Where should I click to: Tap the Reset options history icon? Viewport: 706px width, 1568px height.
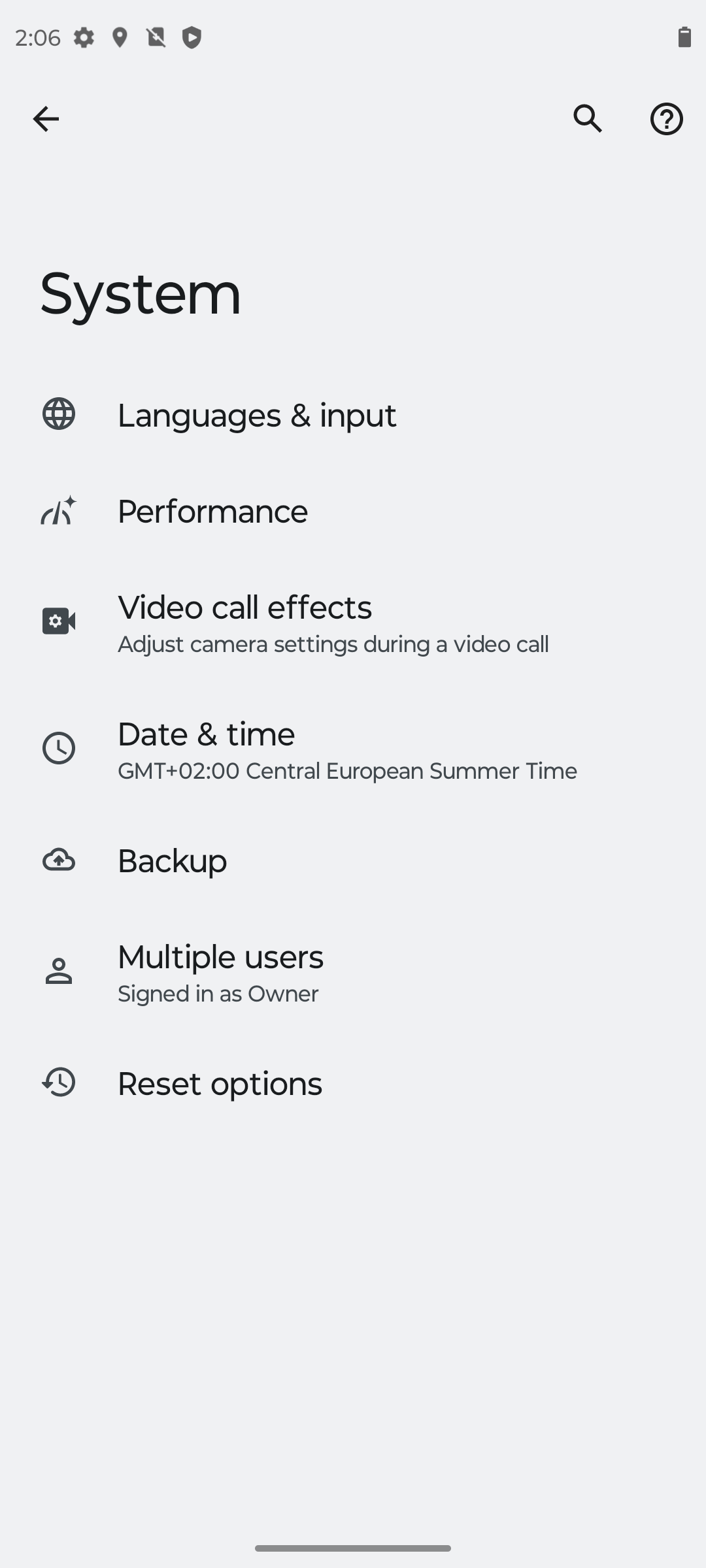pyautogui.click(x=59, y=1082)
